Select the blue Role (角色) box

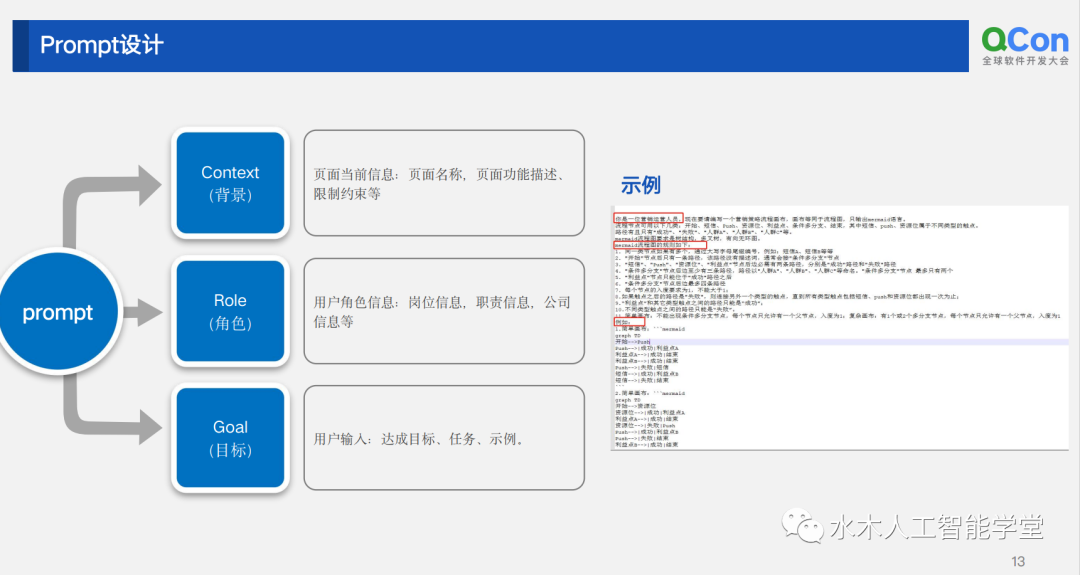[x=230, y=311]
